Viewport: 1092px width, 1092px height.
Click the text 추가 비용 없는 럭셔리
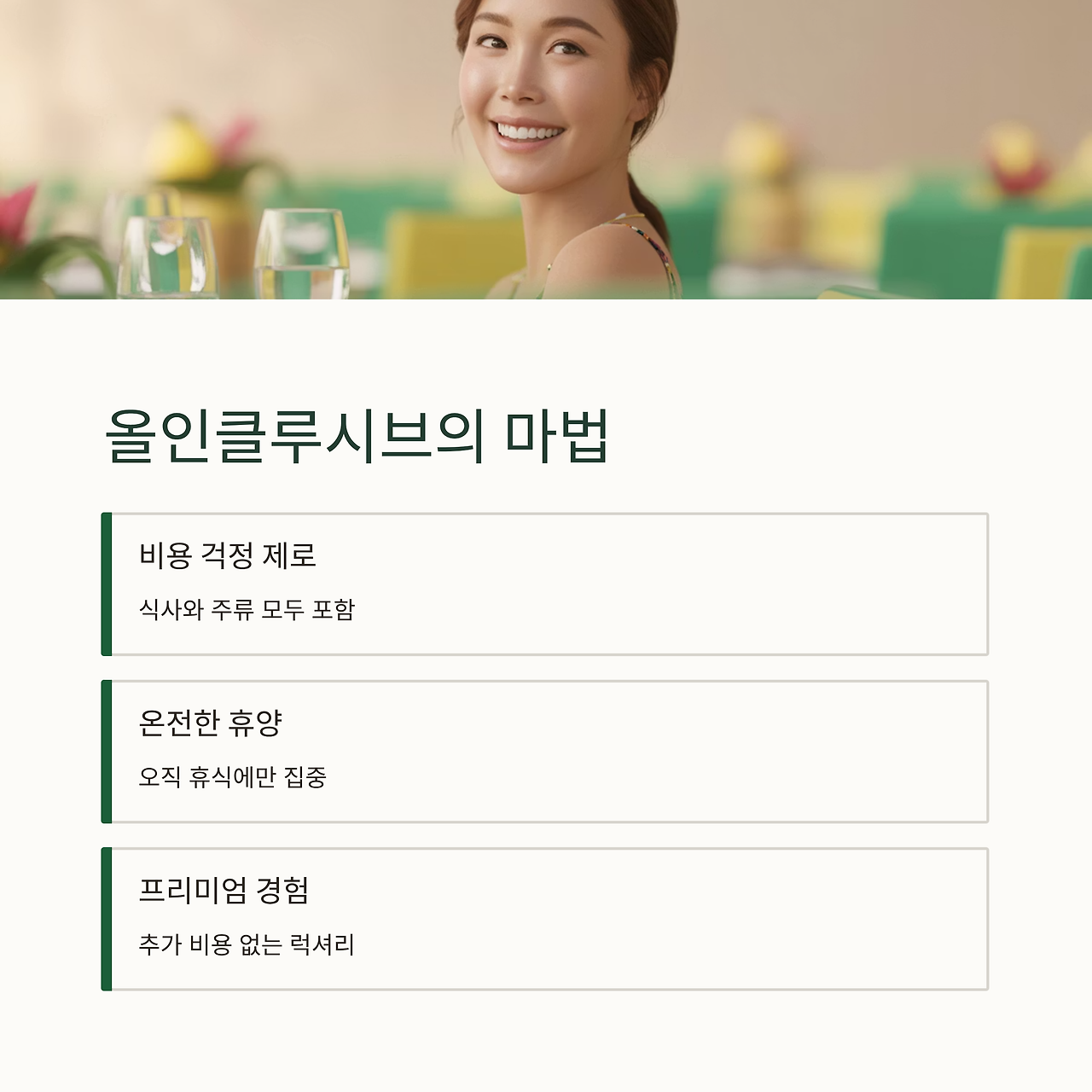[247, 944]
